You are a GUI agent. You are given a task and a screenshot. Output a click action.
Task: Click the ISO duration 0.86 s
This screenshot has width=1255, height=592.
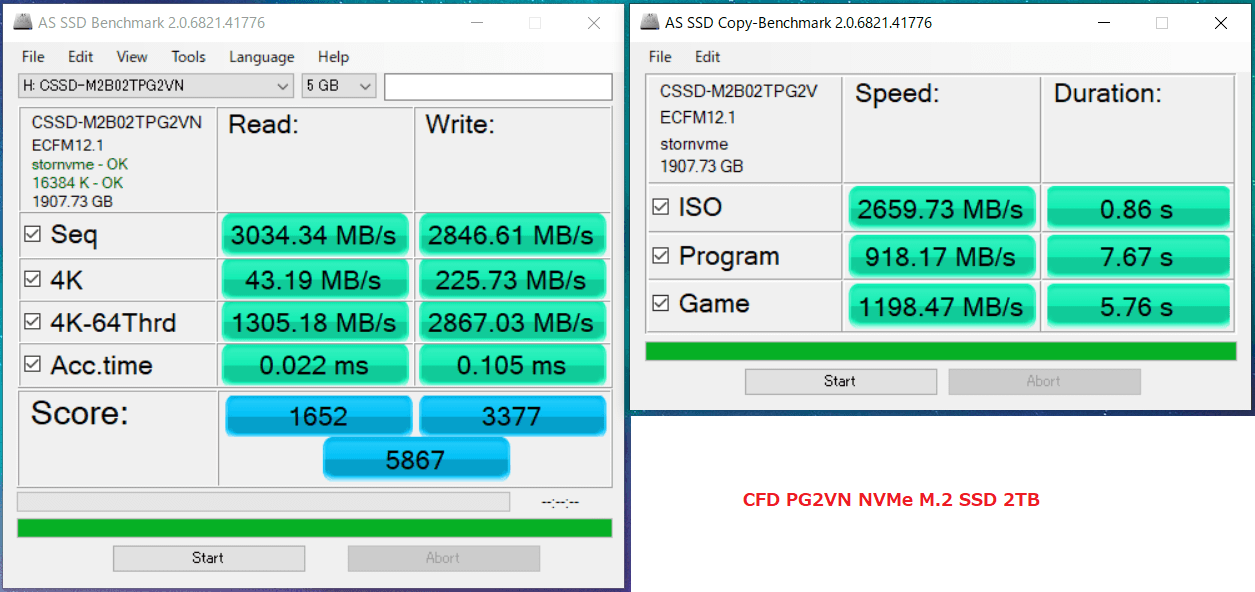click(1138, 209)
